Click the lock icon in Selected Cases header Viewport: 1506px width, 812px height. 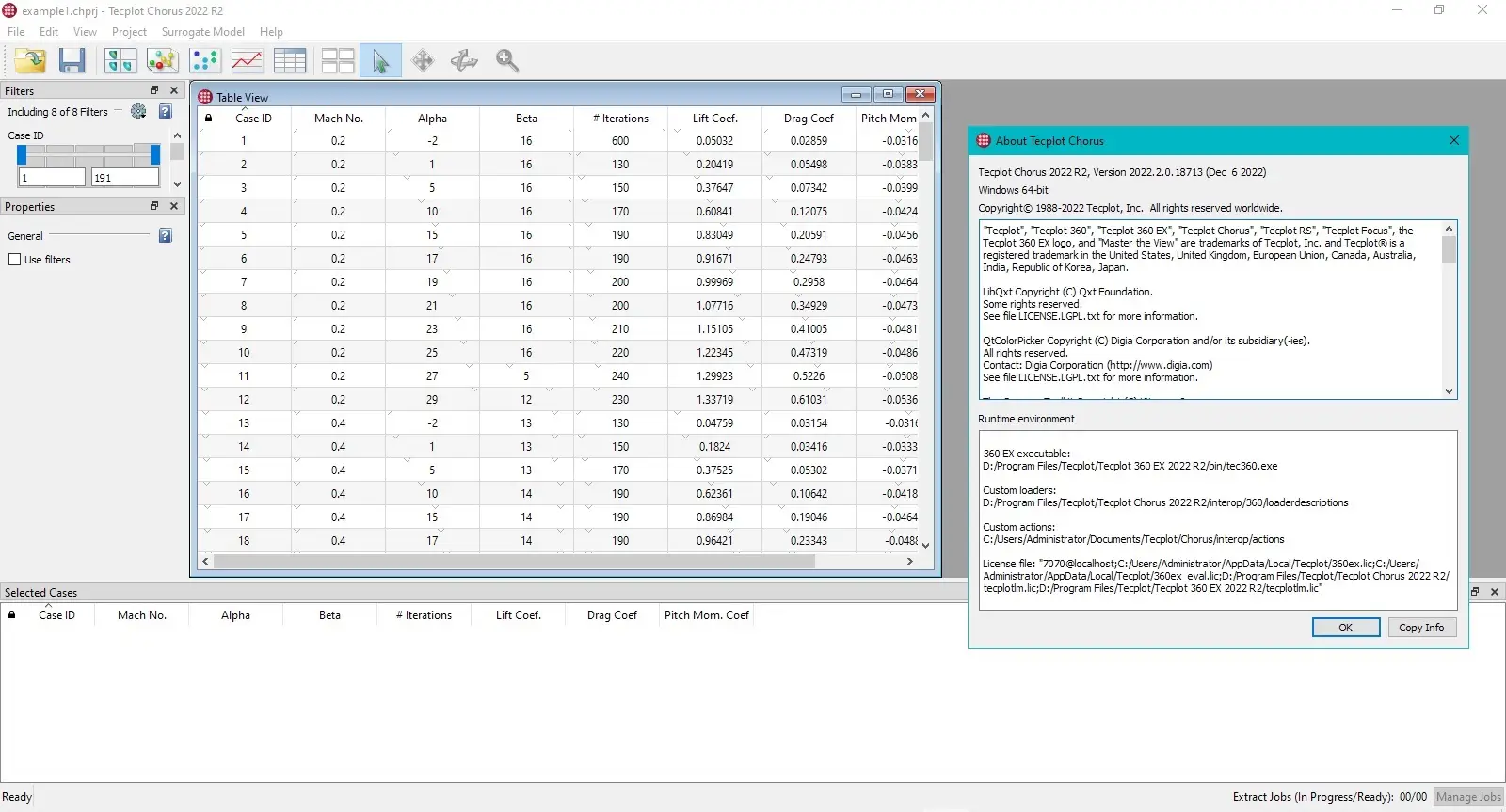[x=11, y=614]
